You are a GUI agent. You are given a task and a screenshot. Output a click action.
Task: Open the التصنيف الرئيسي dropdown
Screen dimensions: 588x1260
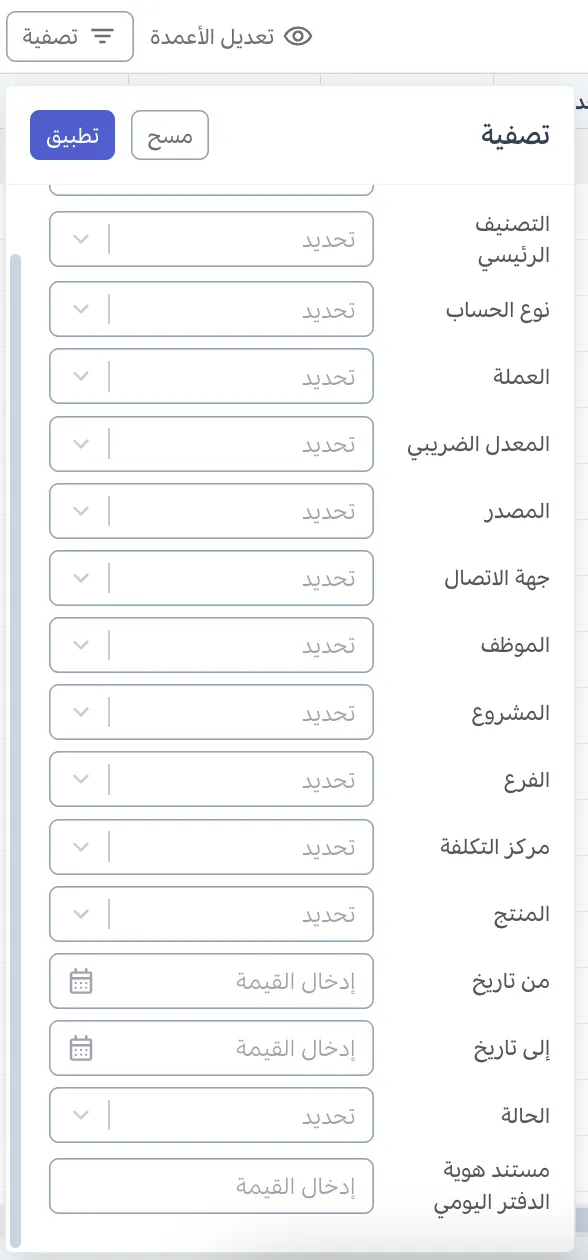[211, 239]
